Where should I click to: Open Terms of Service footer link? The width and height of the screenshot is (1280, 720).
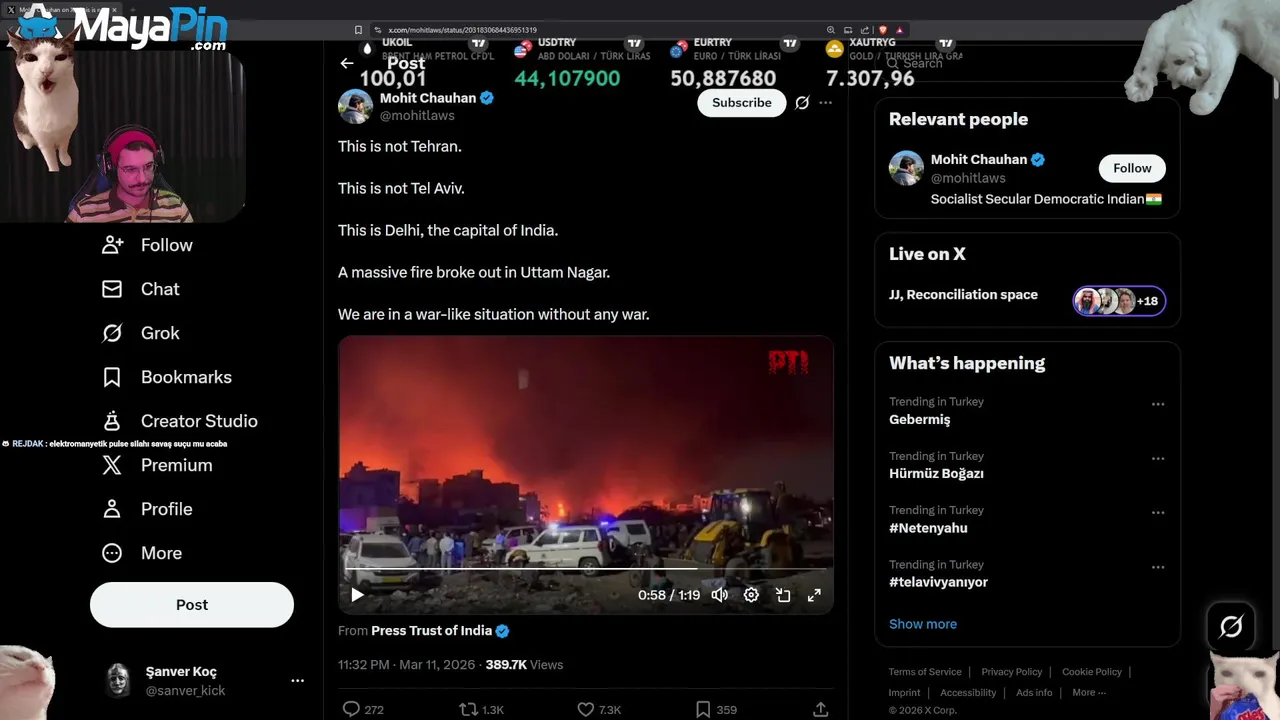point(925,672)
